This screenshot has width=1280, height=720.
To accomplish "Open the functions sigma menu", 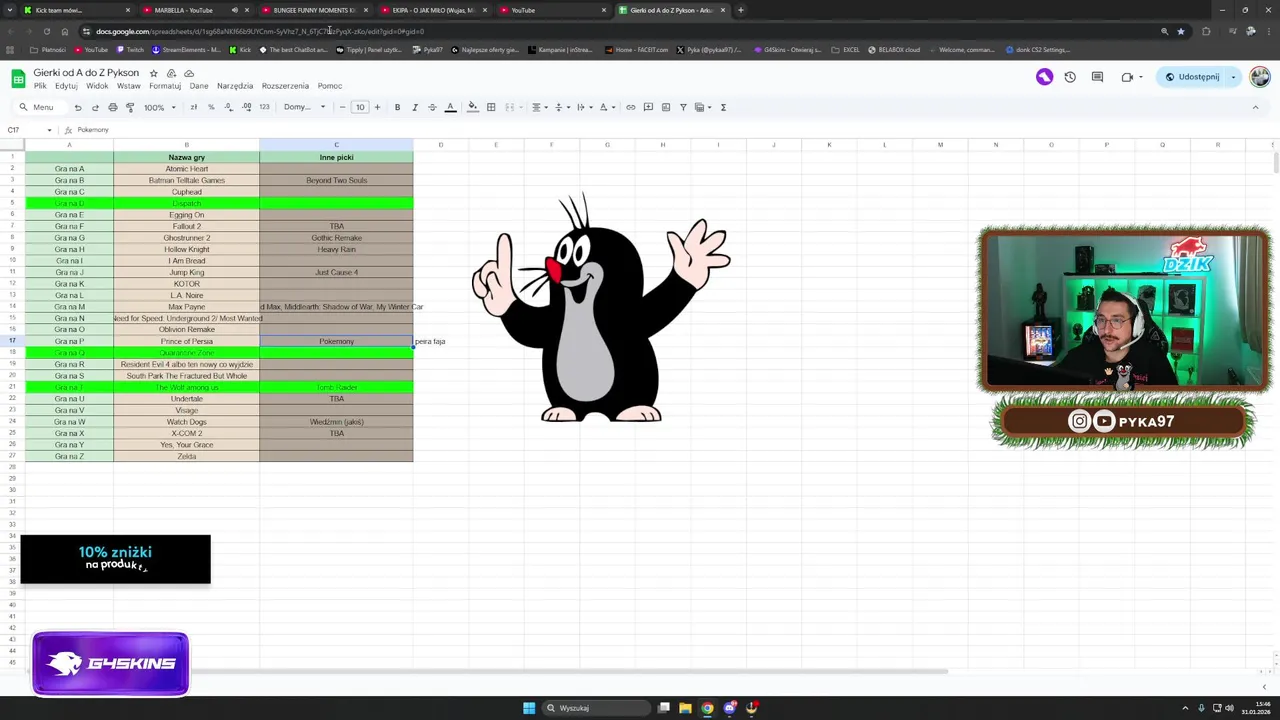I will (x=723, y=107).
